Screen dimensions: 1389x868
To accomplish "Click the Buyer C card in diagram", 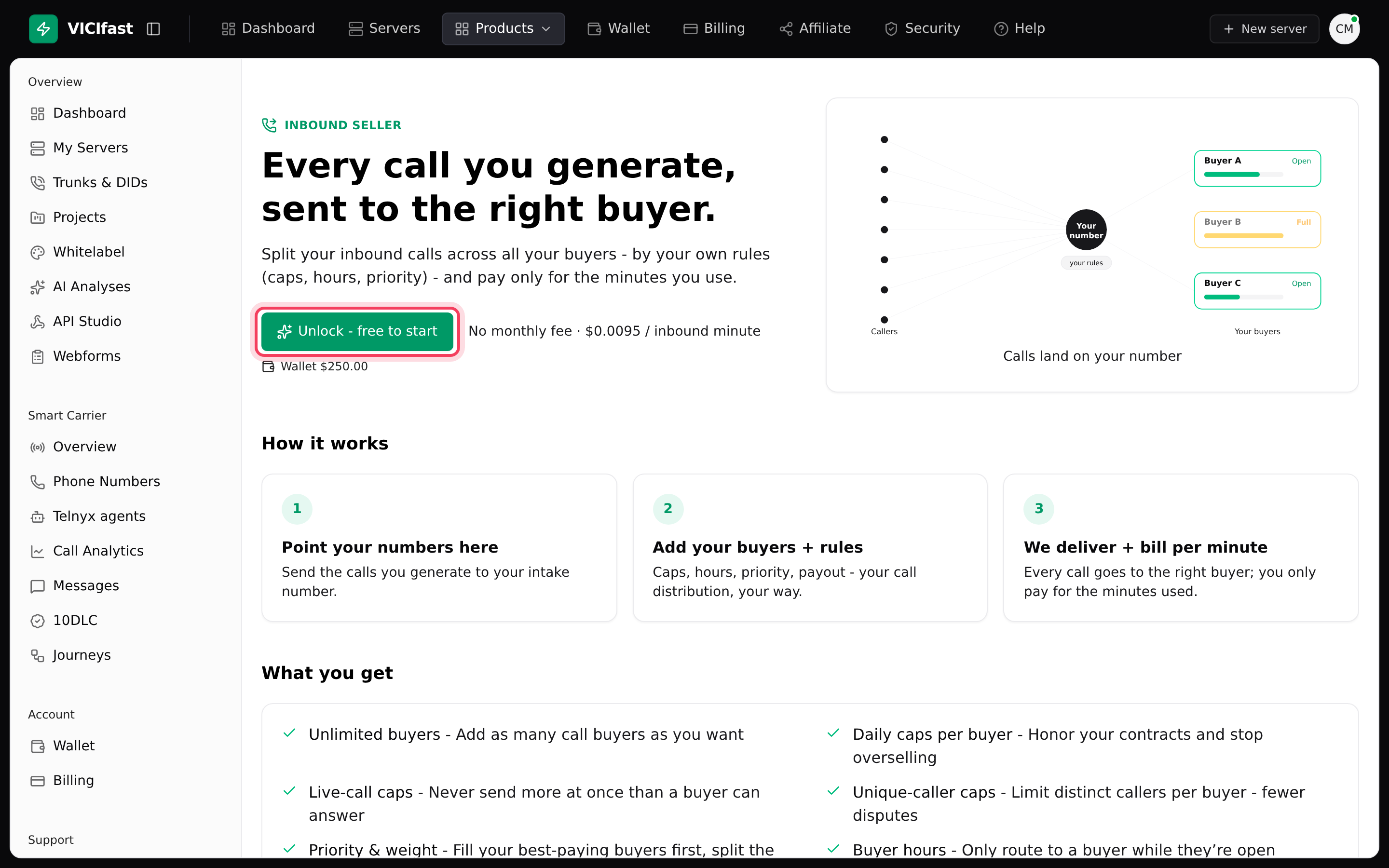I will pos(1257,290).
